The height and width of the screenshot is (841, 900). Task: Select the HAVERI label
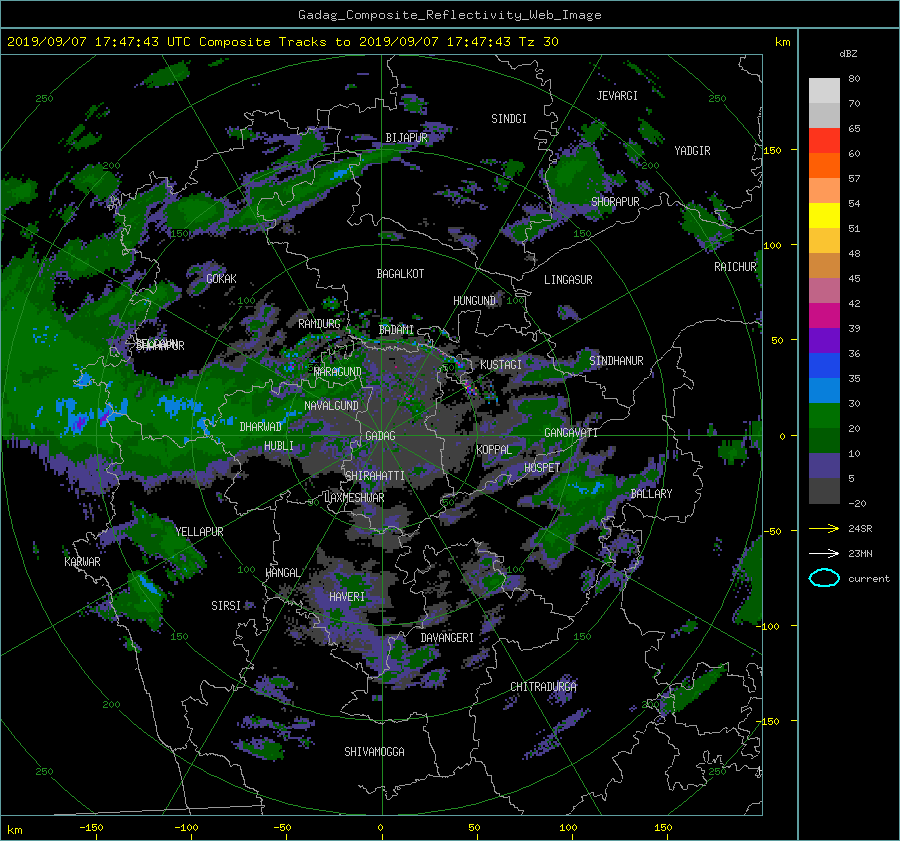click(x=347, y=597)
